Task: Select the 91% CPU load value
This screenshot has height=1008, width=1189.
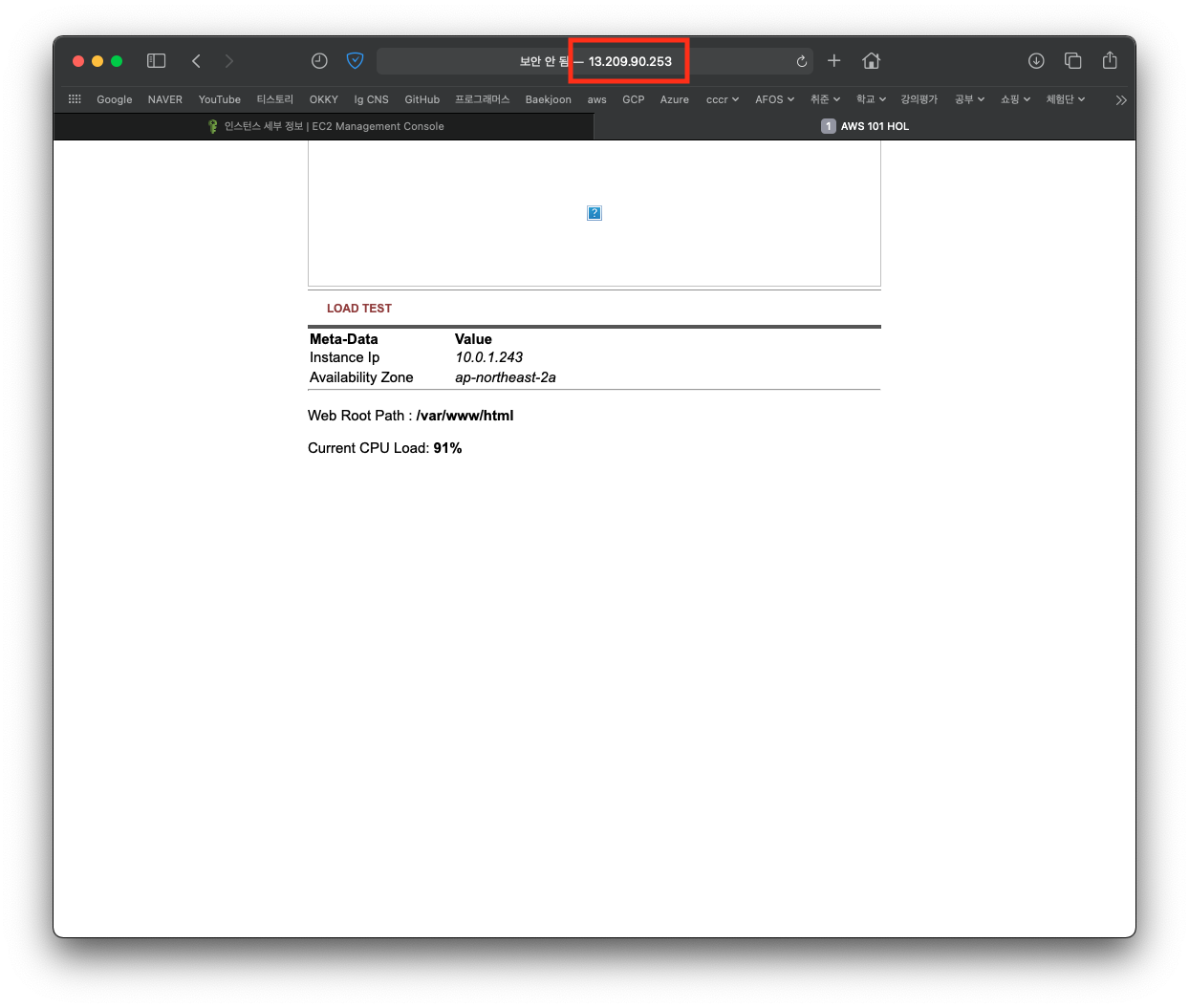Action: [448, 448]
